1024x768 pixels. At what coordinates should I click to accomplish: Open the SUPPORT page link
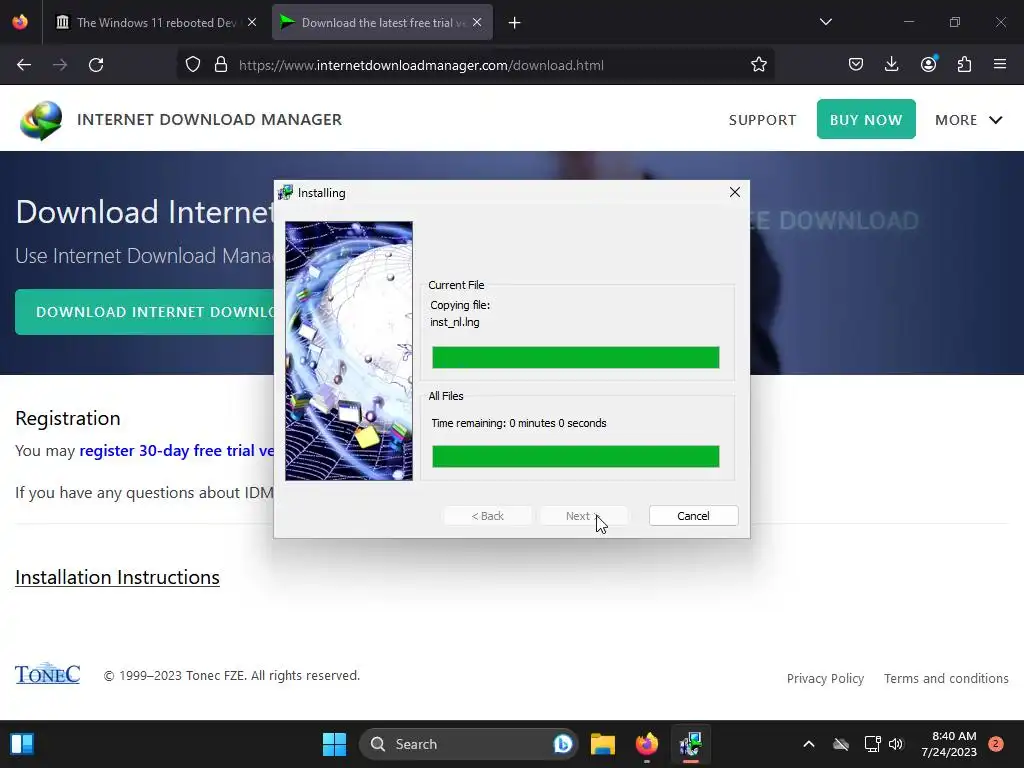(x=762, y=120)
